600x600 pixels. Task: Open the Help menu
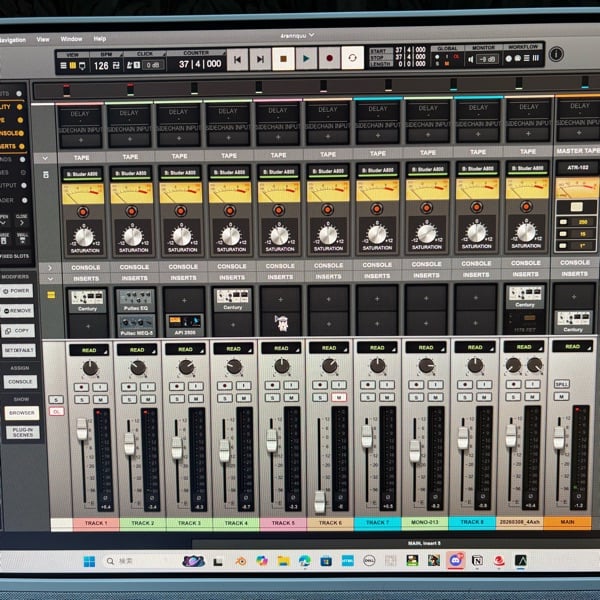pyautogui.click(x=100, y=39)
